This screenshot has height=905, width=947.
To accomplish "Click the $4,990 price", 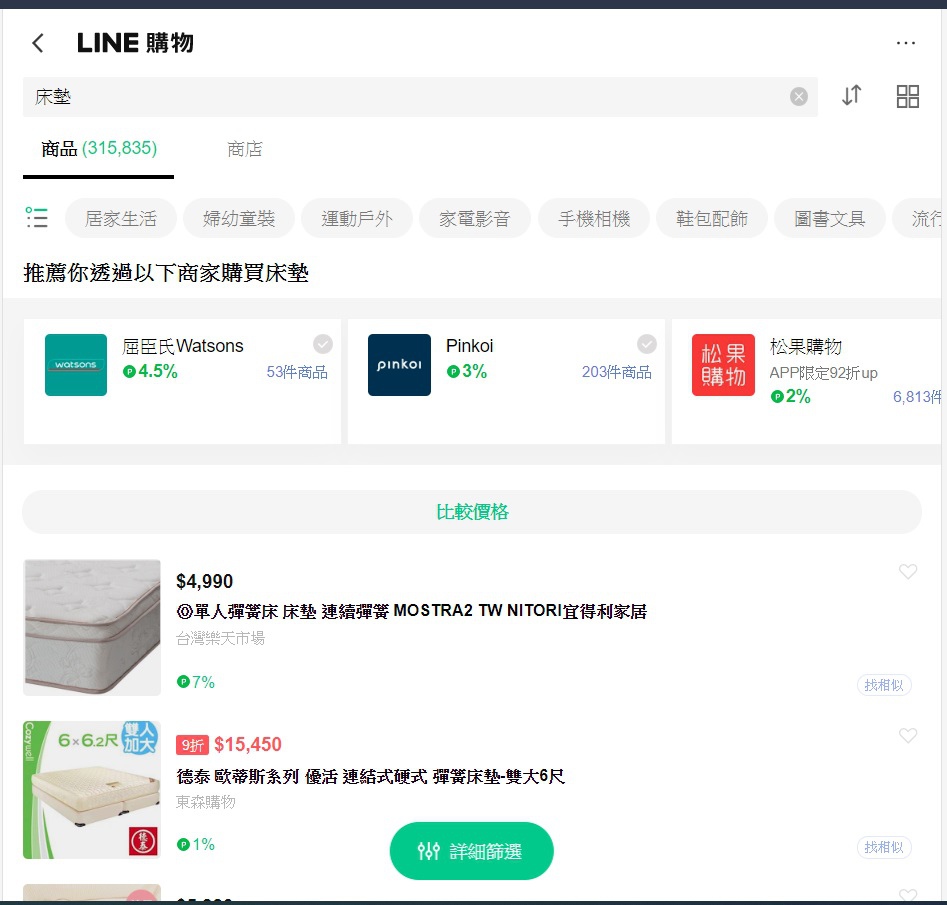I will [204, 581].
